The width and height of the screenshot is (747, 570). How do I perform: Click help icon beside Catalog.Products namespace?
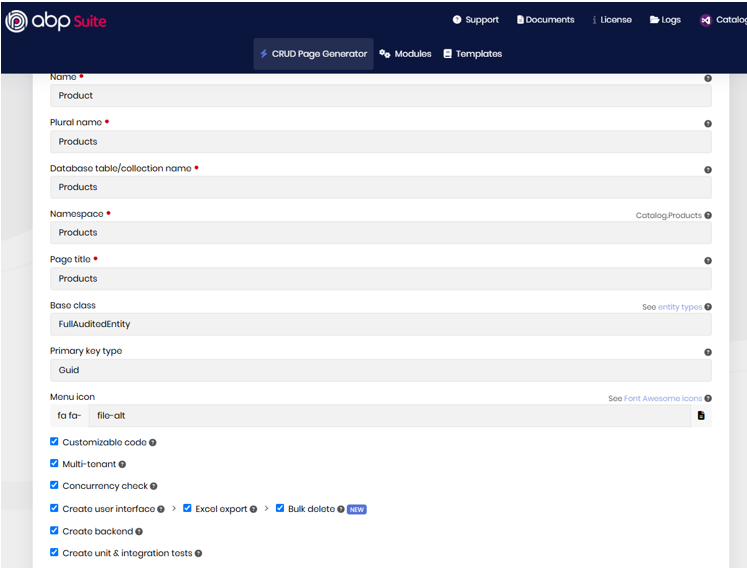[x=708, y=215]
